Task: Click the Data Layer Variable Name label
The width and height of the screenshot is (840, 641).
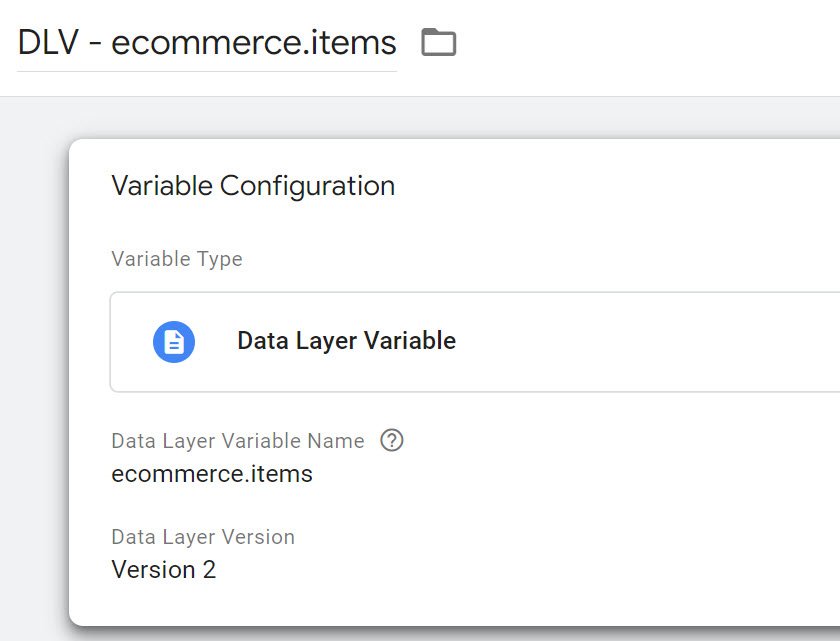Action: 238,441
